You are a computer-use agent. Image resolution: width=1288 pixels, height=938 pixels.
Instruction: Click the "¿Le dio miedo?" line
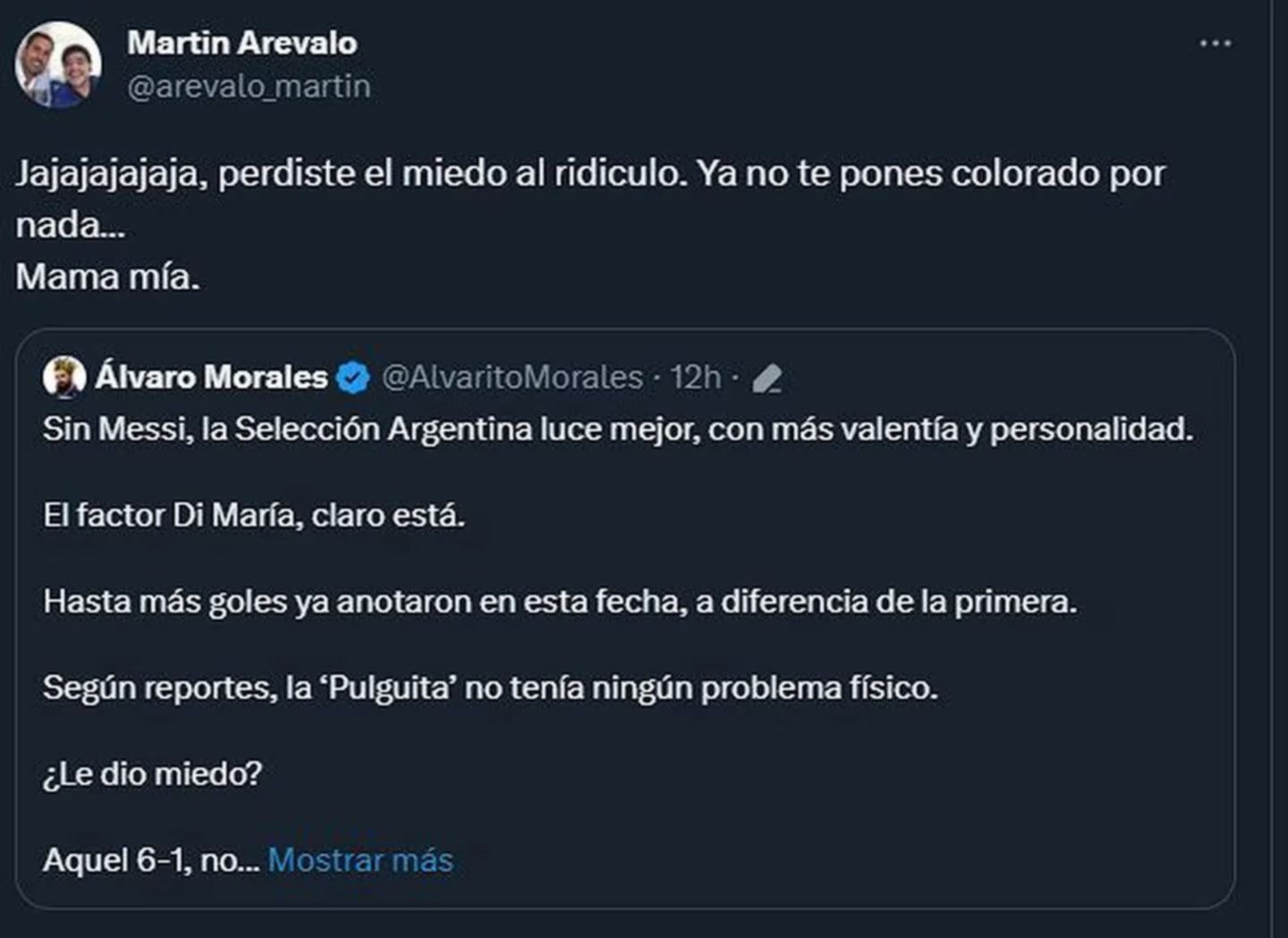pyautogui.click(x=153, y=773)
